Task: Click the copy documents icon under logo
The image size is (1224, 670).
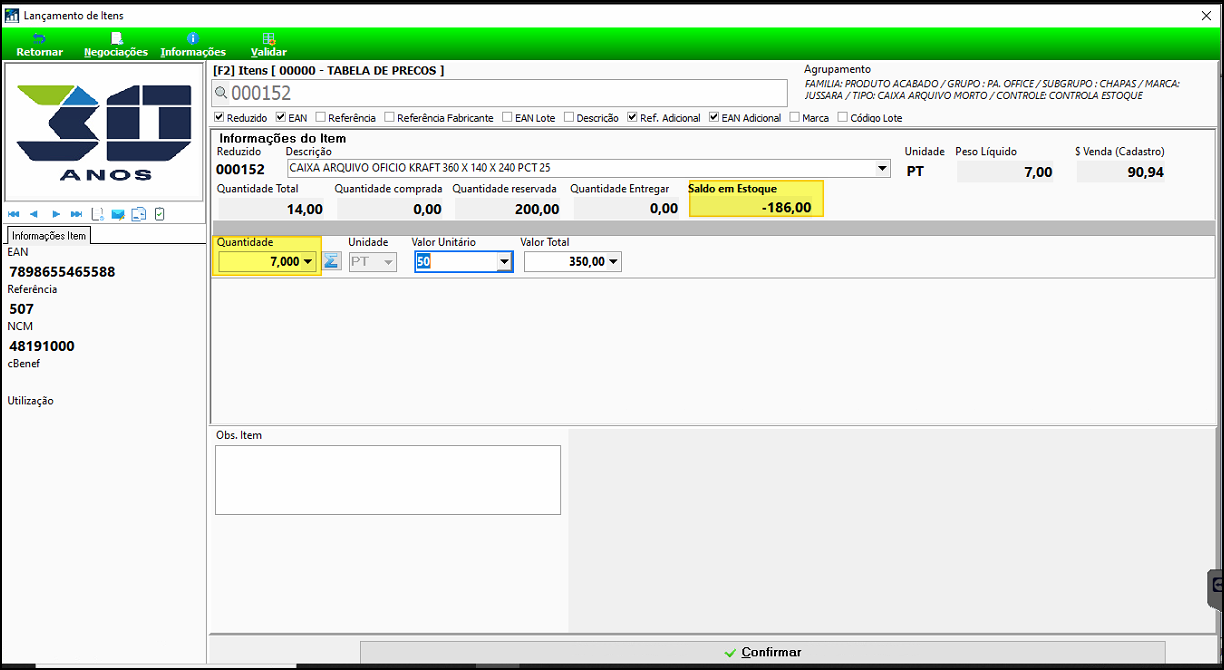Action: (139, 214)
